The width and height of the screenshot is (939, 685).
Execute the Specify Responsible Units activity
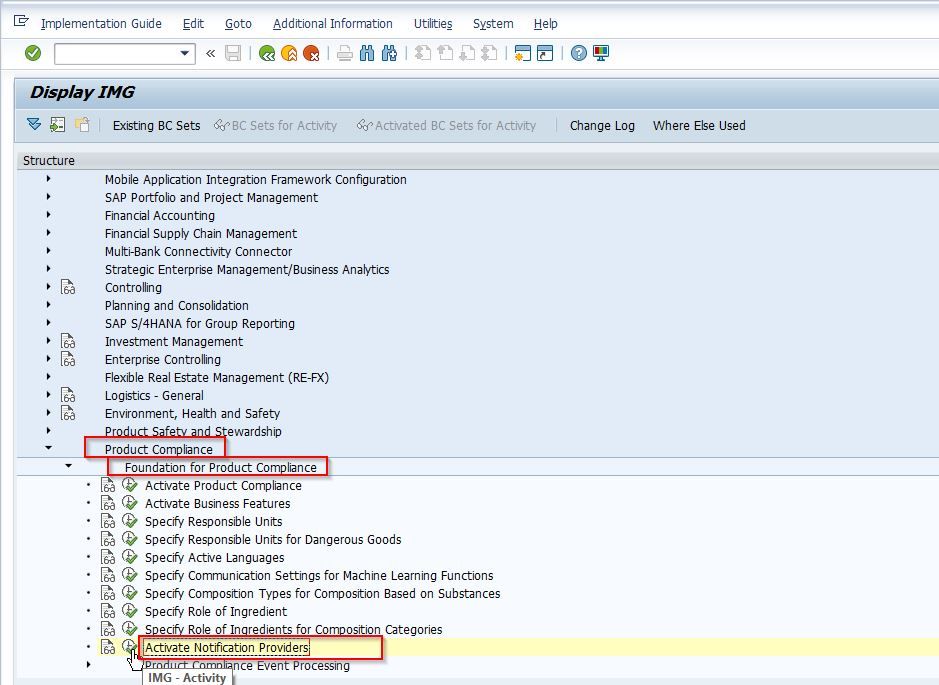[130, 521]
